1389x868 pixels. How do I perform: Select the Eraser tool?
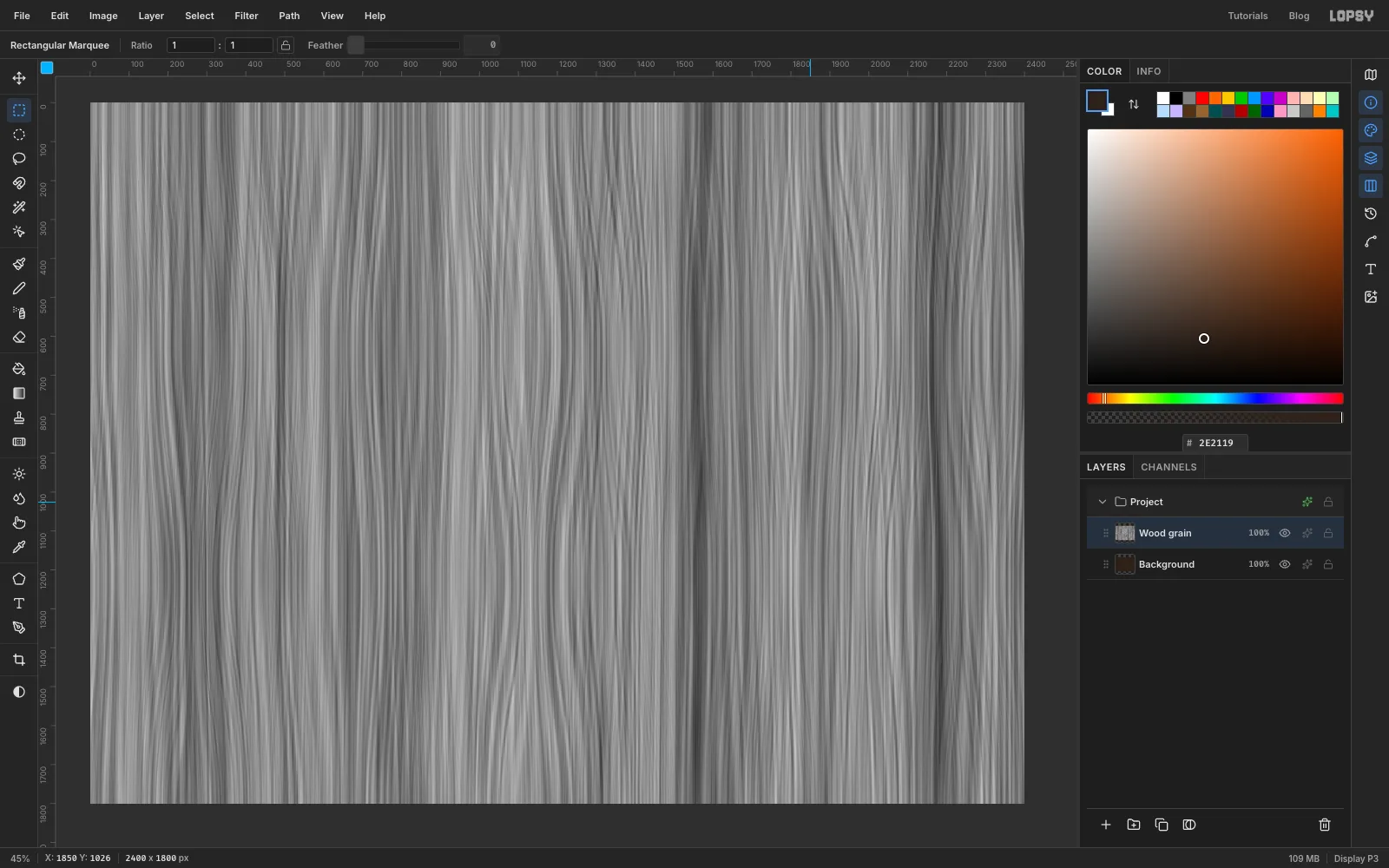19,337
